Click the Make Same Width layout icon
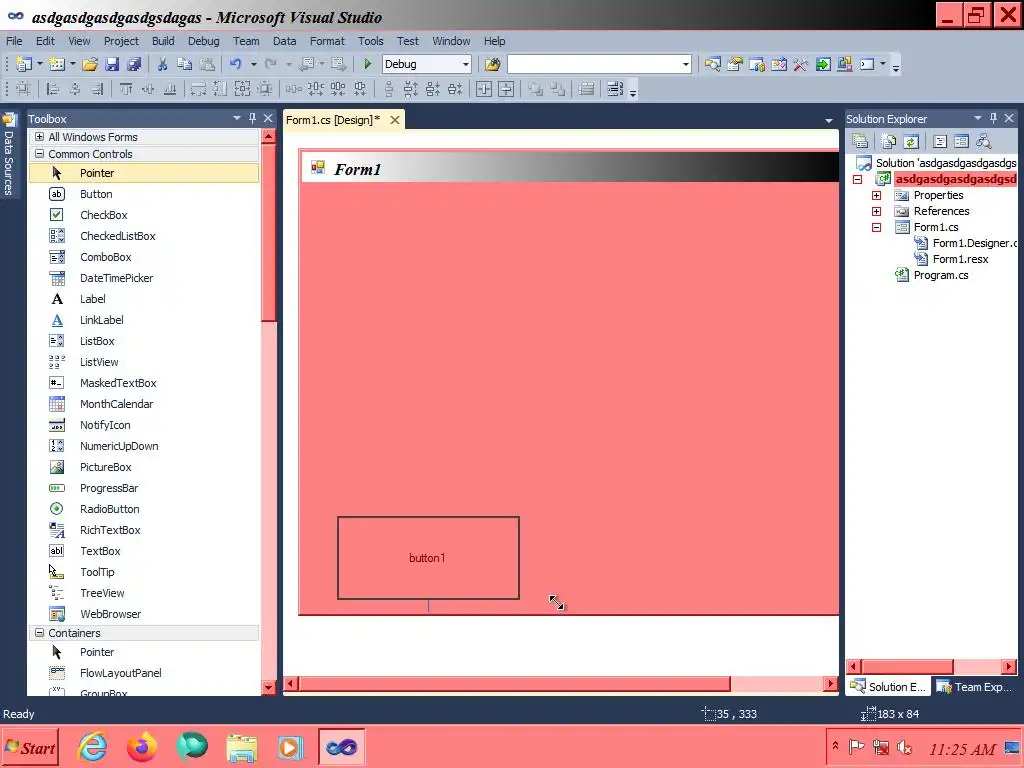The width and height of the screenshot is (1024, 768). pos(198,89)
